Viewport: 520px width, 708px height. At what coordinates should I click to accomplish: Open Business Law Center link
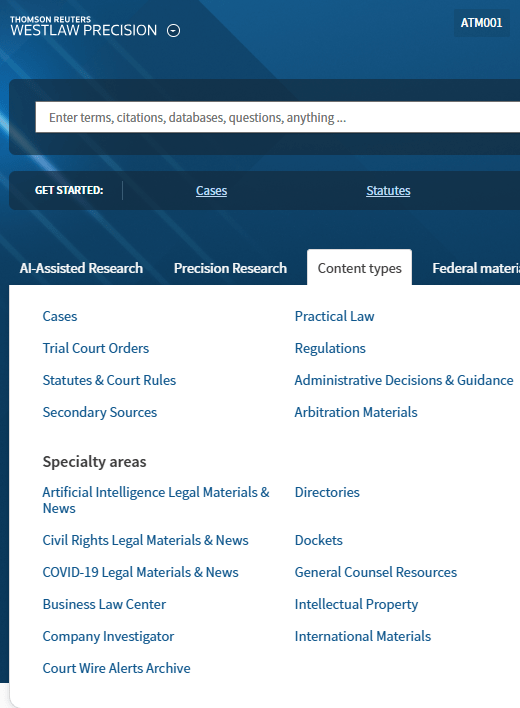[x=104, y=604]
